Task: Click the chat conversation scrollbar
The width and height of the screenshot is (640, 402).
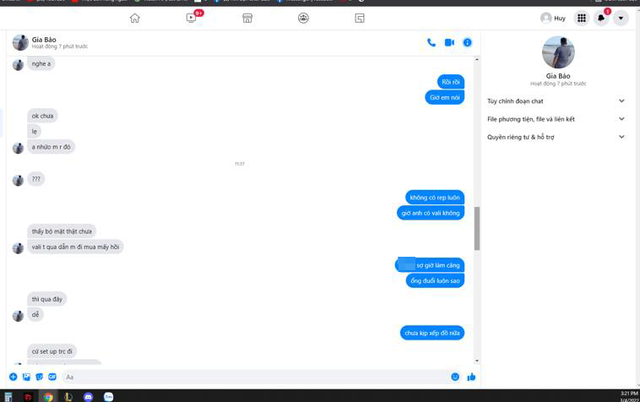Action: point(476,228)
